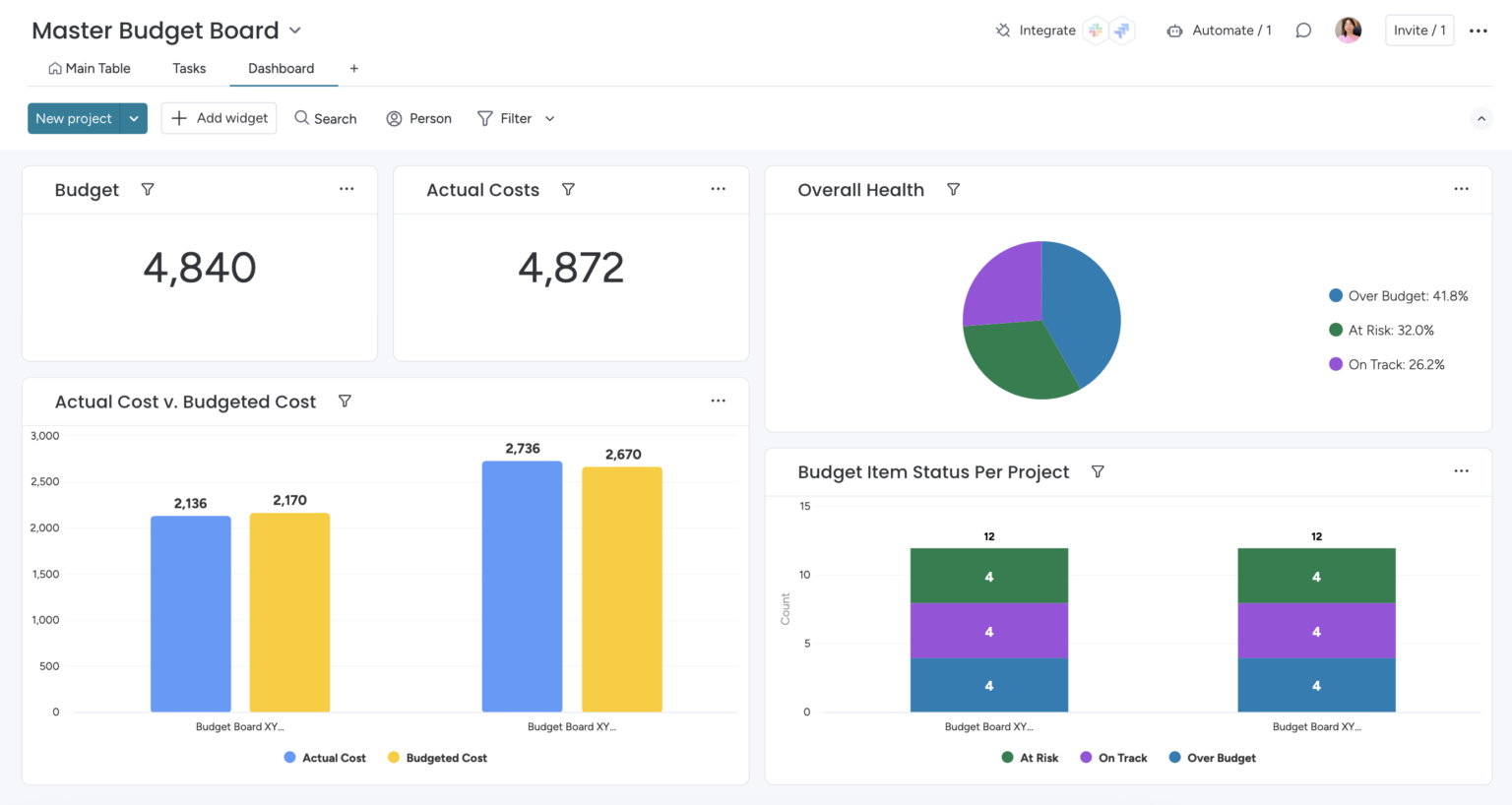The width and height of the screenshot is (1512, 805).
Task: Click the New project button
Action: [74, 118]
